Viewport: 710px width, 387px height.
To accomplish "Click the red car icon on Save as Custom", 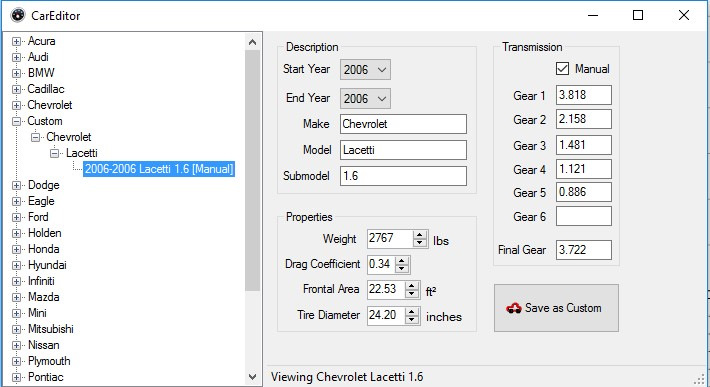I will pos(514,308).
